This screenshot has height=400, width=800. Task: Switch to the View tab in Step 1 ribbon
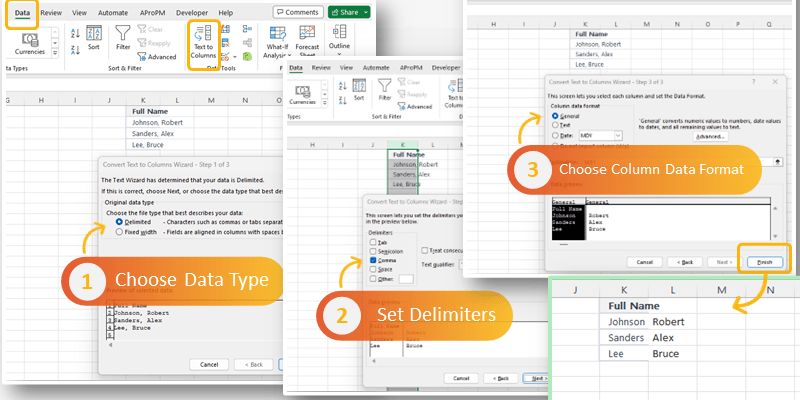pyautogui.click(x=79, y=13)
